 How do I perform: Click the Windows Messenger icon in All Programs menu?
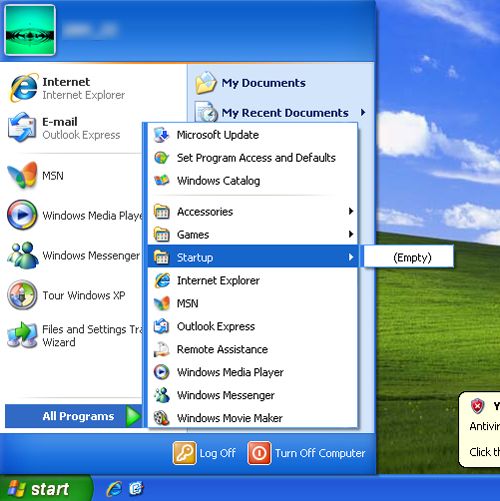click(x=162, y=395)
